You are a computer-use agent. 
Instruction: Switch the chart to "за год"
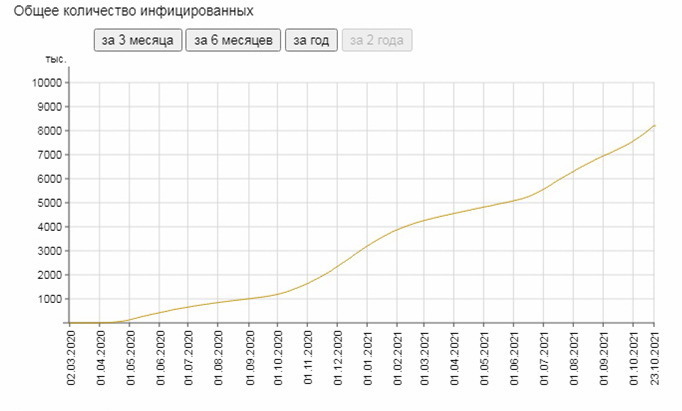311,41
